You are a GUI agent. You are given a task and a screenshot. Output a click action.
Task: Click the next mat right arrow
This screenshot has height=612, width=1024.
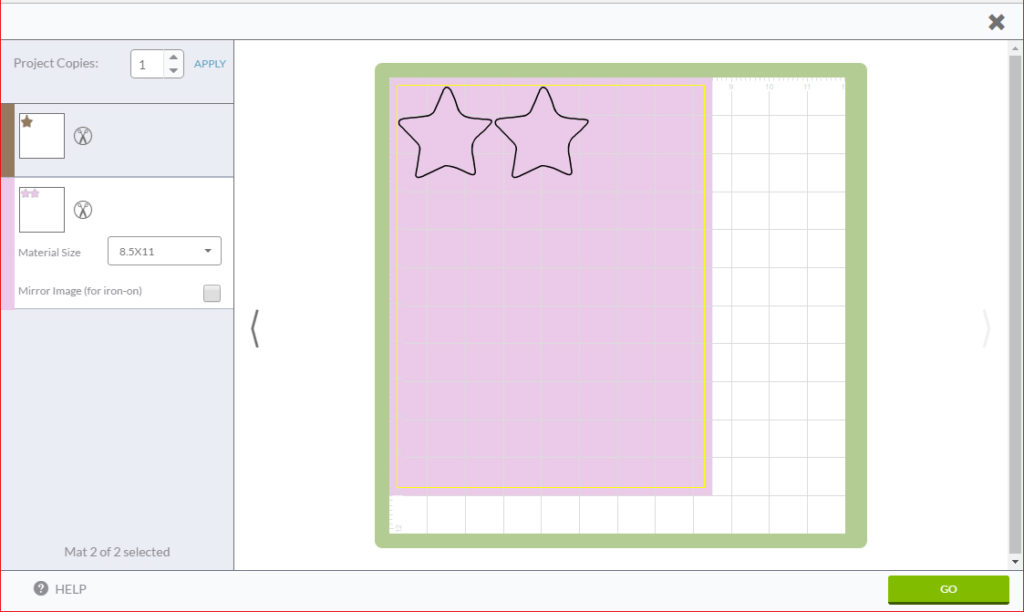click(986, 328)
